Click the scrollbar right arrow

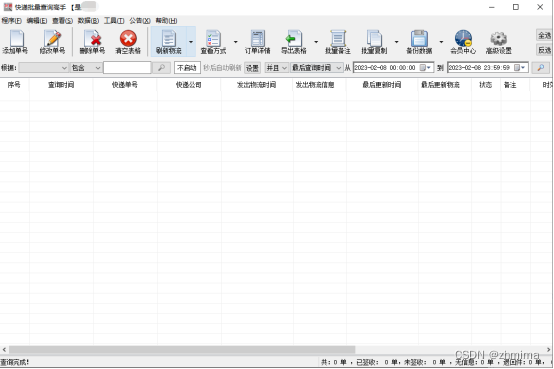pyautogui.click(x=548, y=350)
